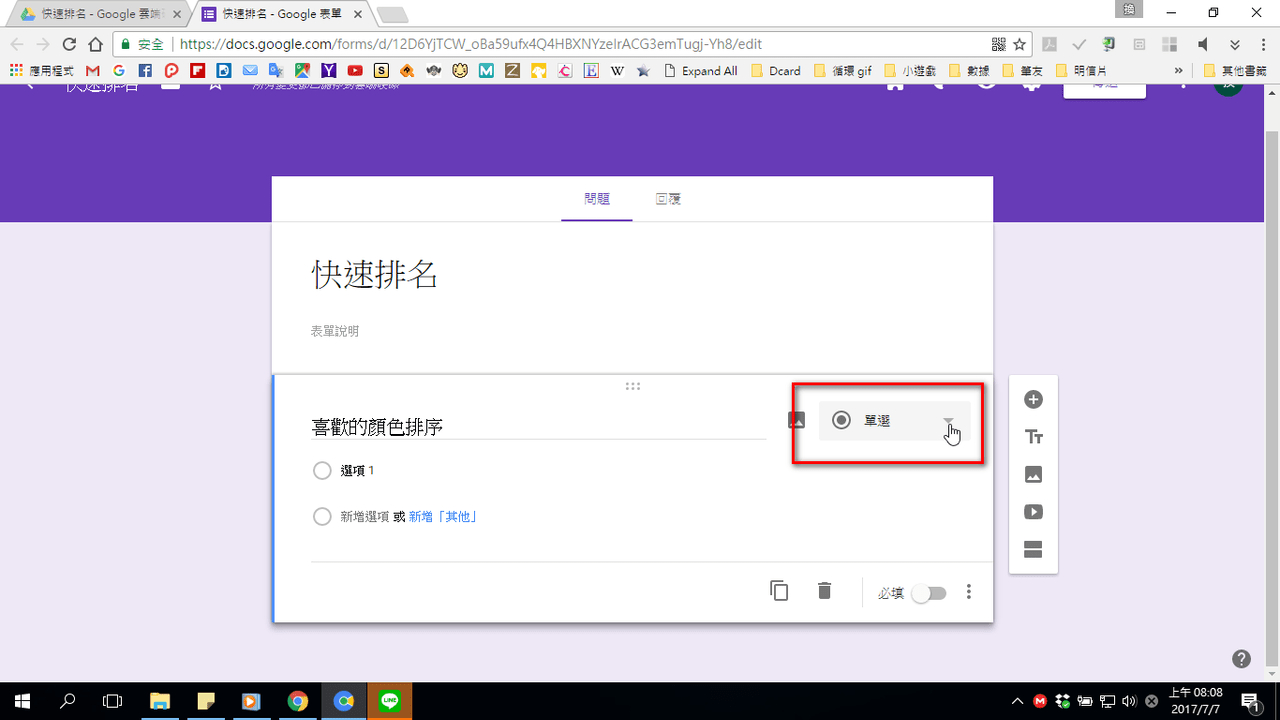Open the Expand All bookmark
The height and width of the screenshot is (720, 1280).
click(x=700, y=71)
